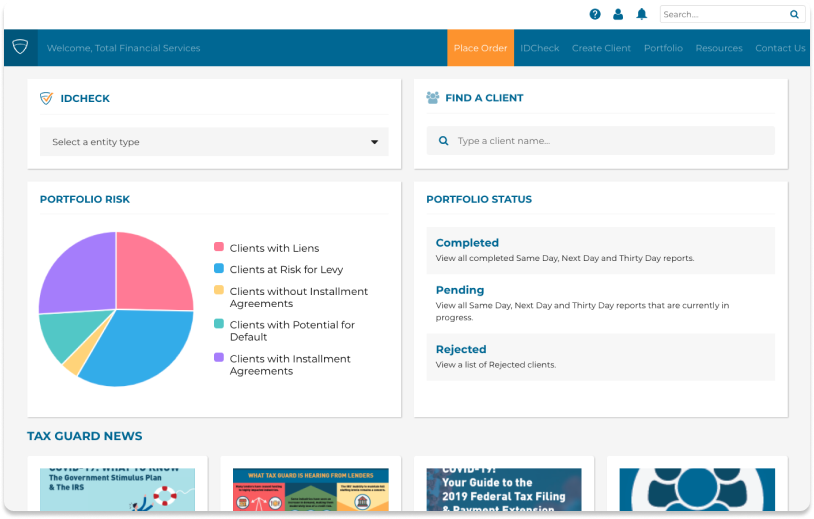Open the Create Client menu item
The image size is (814, 519).
click(601, 48)
